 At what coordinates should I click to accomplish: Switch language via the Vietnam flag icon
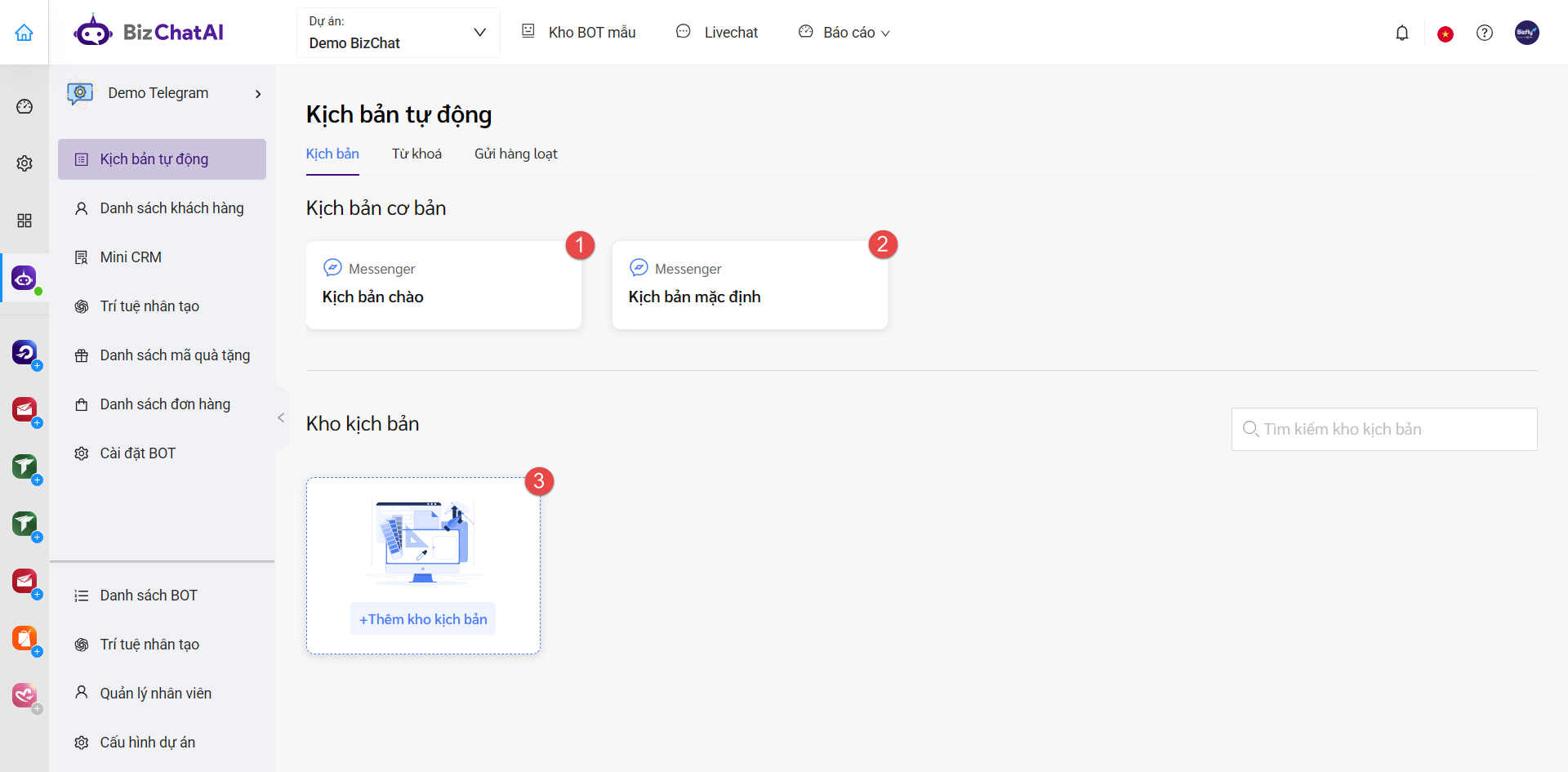[1445, 33]
